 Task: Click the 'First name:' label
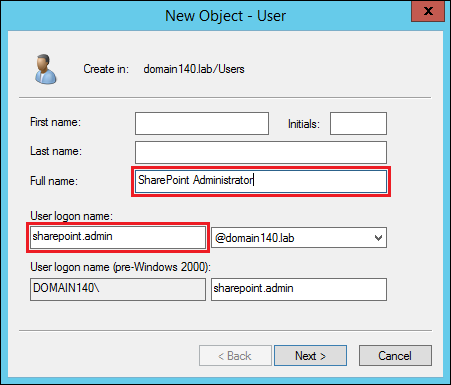(55, 122)
